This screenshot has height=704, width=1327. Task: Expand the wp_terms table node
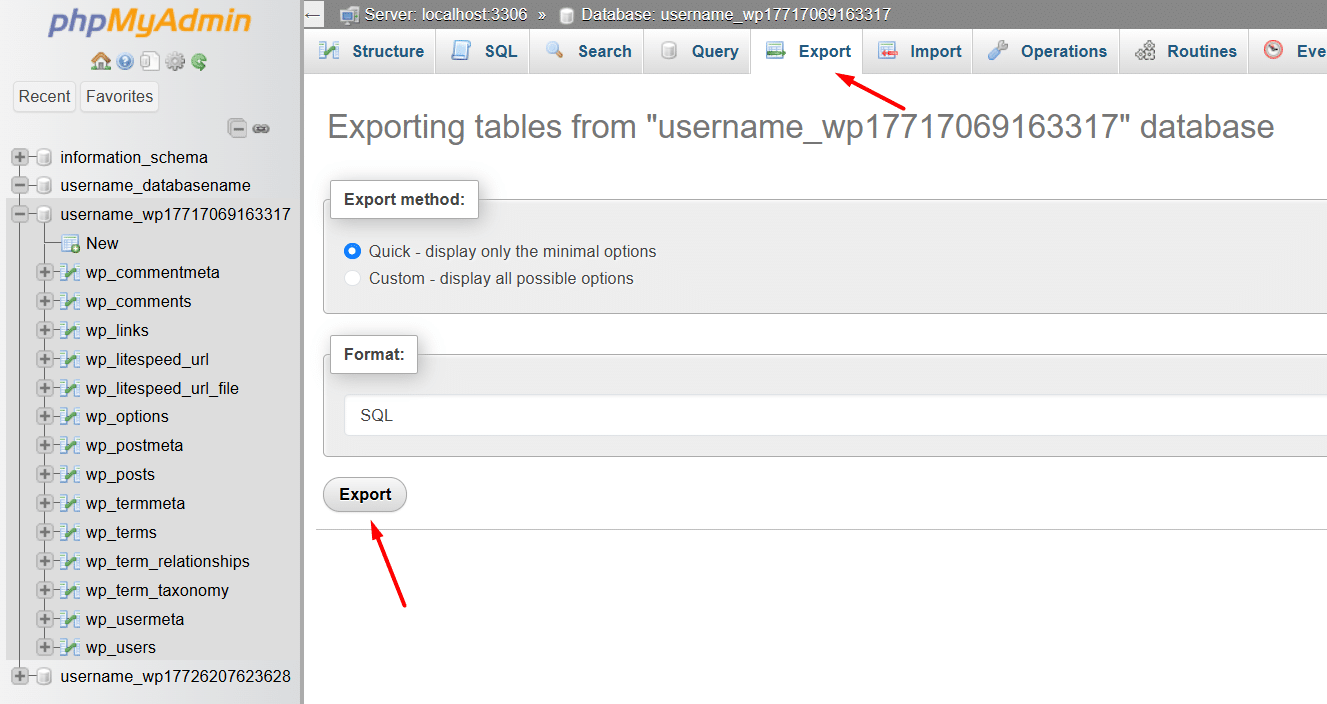45,532
